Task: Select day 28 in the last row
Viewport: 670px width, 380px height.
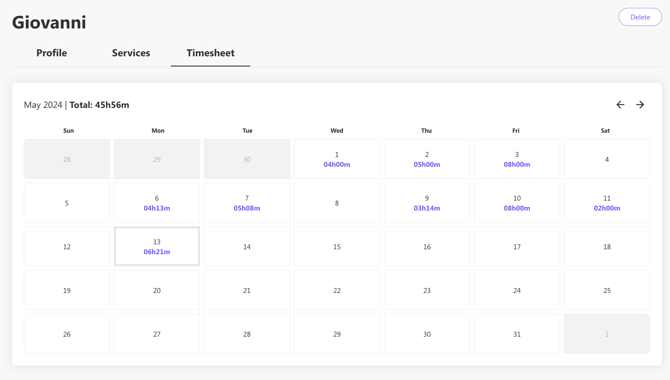Action: point(247,334)
